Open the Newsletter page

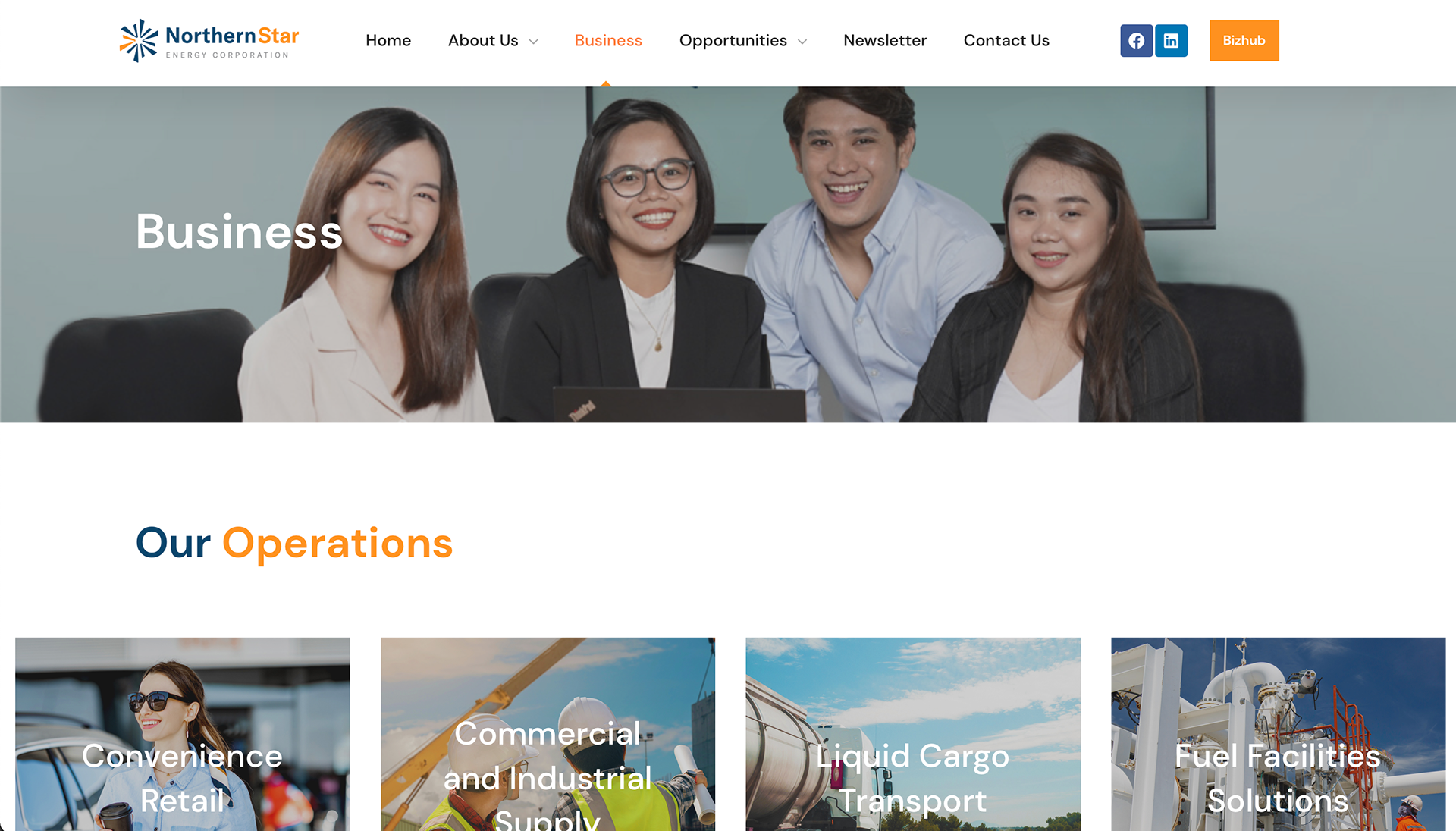tap(885, 41)
